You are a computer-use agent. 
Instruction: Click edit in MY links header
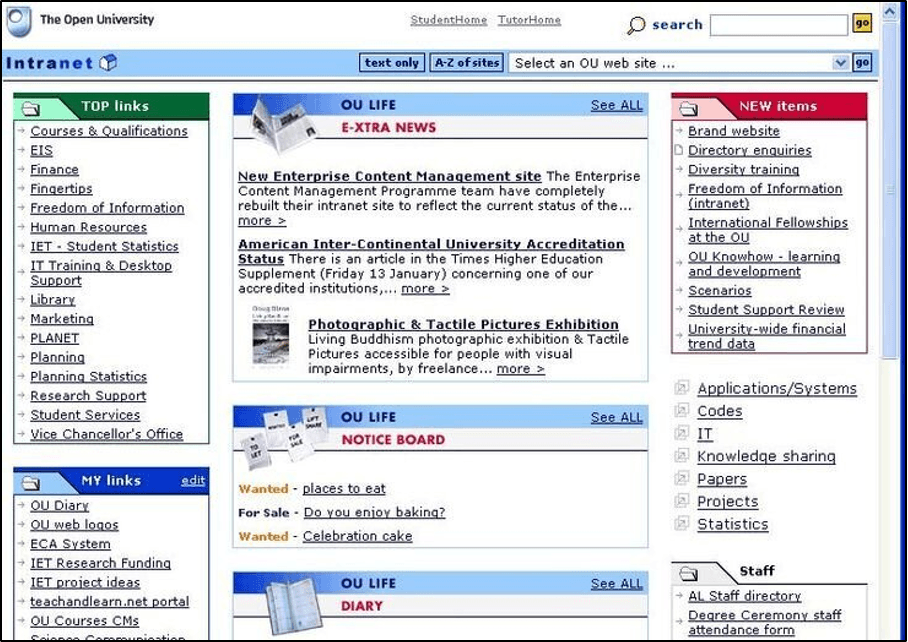[193, 481]
